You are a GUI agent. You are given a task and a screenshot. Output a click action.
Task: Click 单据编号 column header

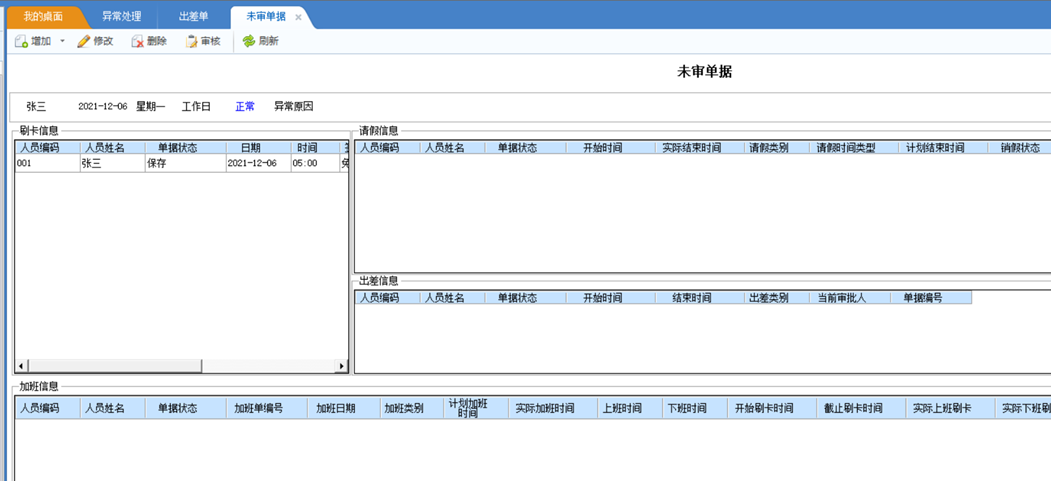(x=931, y=298)
